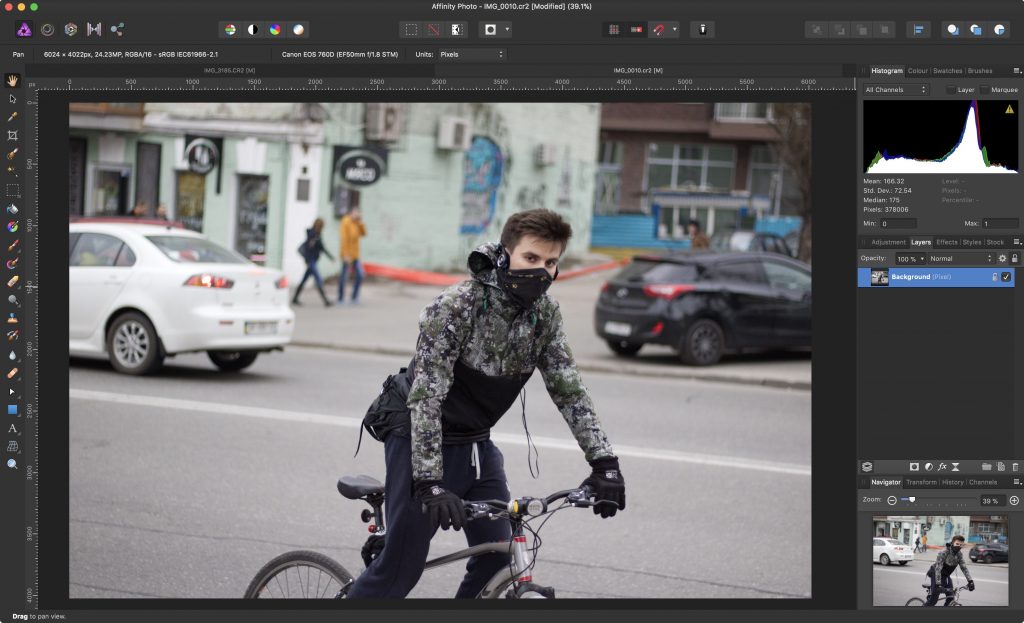Switch to the Photo persona
This screenshot has width=1024, height=623.
coord(24,29)
